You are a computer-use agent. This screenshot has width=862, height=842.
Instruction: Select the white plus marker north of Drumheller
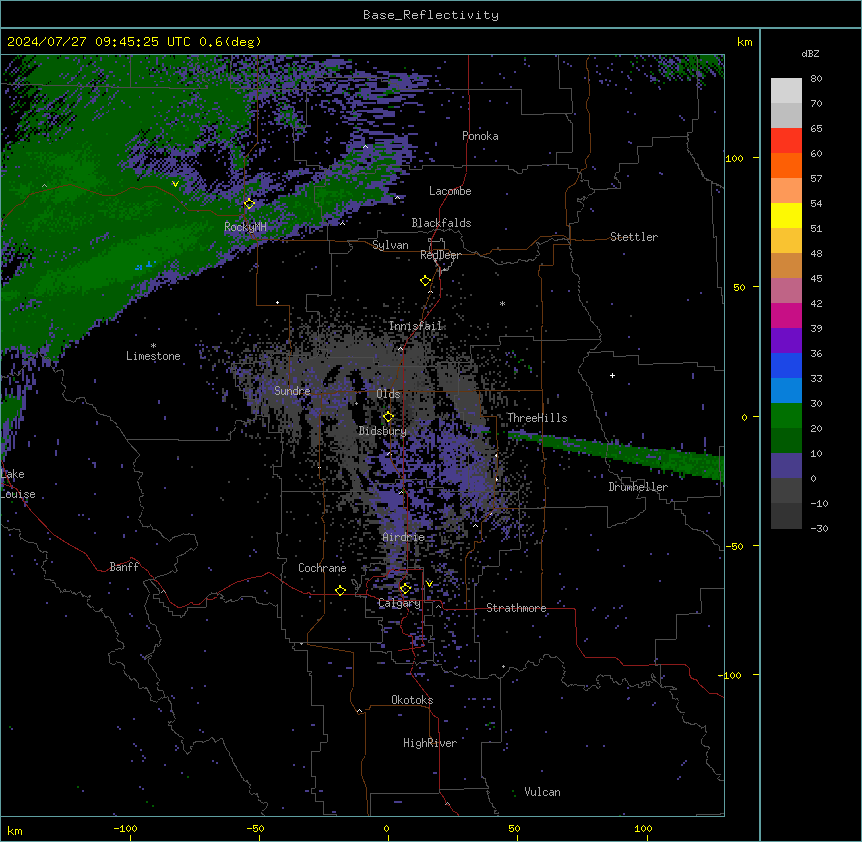click(x=612, y=375)
